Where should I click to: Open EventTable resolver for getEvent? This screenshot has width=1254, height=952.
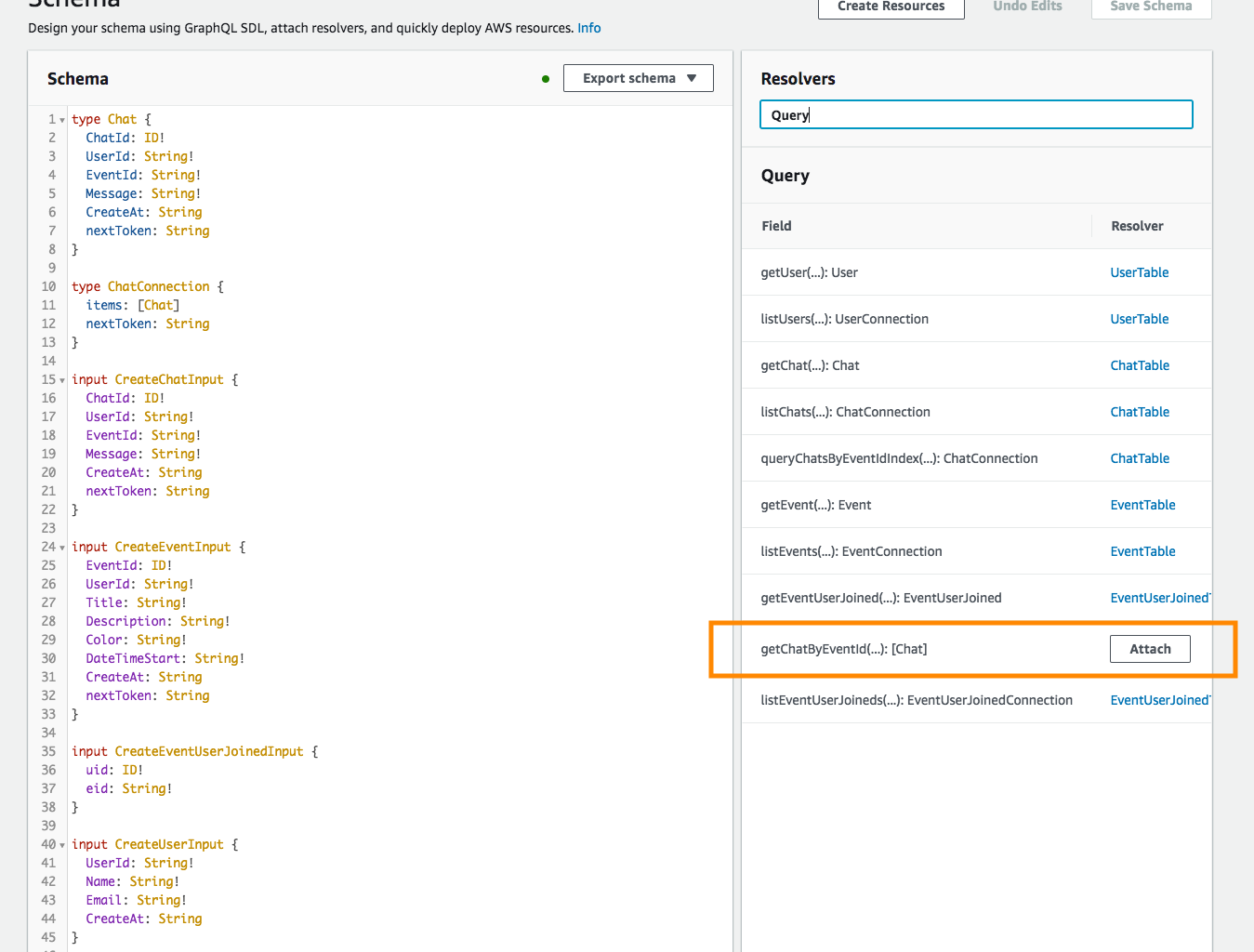coord(1142,505)
